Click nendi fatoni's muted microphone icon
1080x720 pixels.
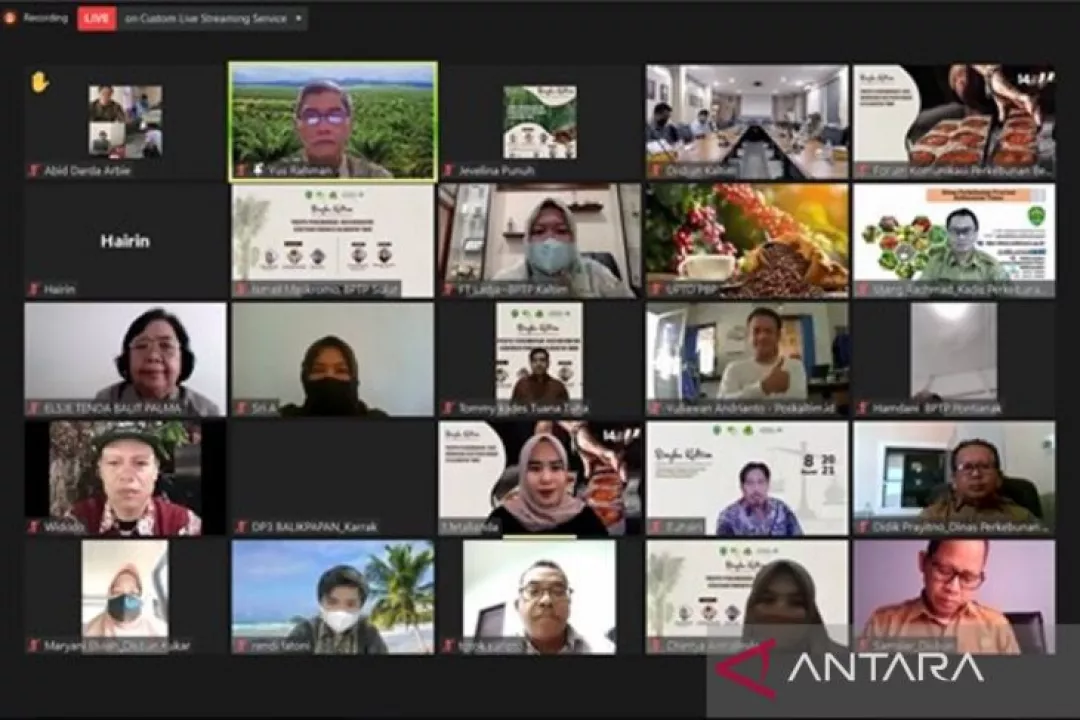point(241,646)
